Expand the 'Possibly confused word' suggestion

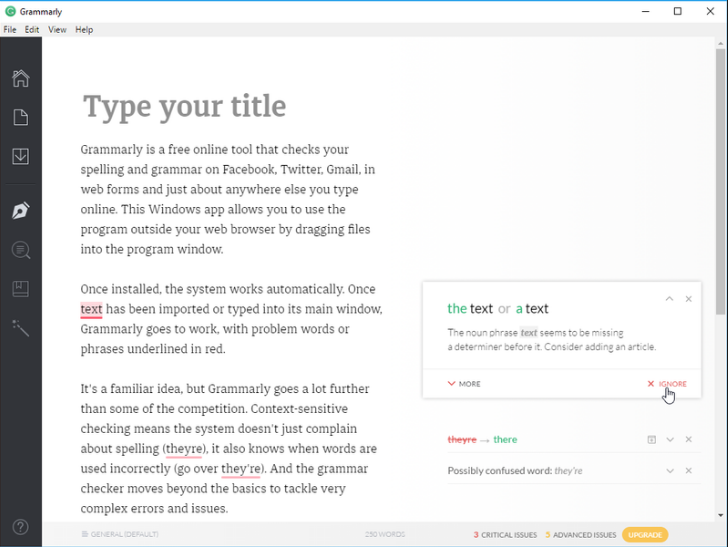coord(670,470)
